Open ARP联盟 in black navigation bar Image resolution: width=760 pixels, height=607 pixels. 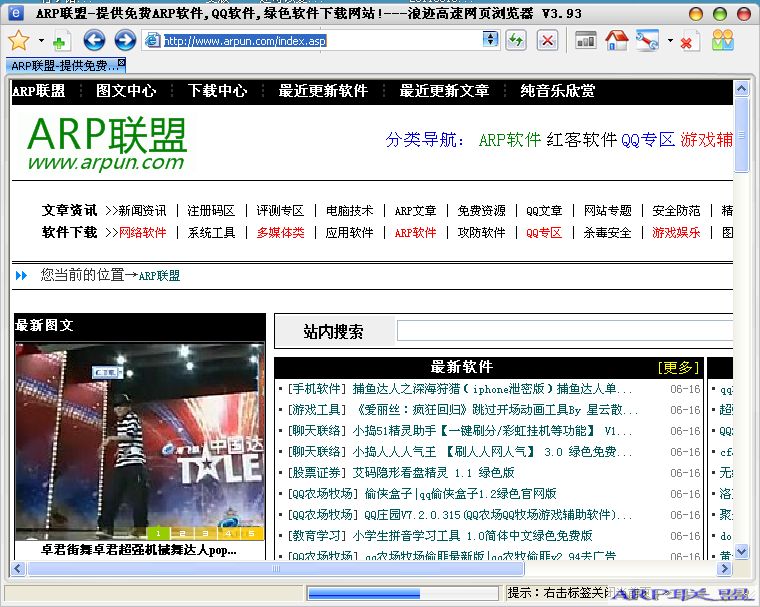(38, 91)
